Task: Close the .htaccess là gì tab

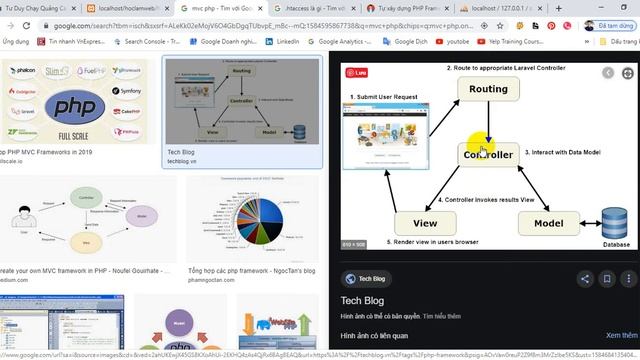Action: [x=353, y=8]
